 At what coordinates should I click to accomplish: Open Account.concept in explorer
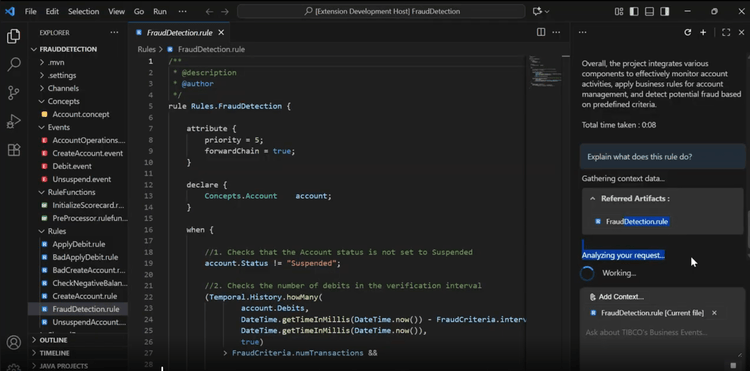coord(80,114)
